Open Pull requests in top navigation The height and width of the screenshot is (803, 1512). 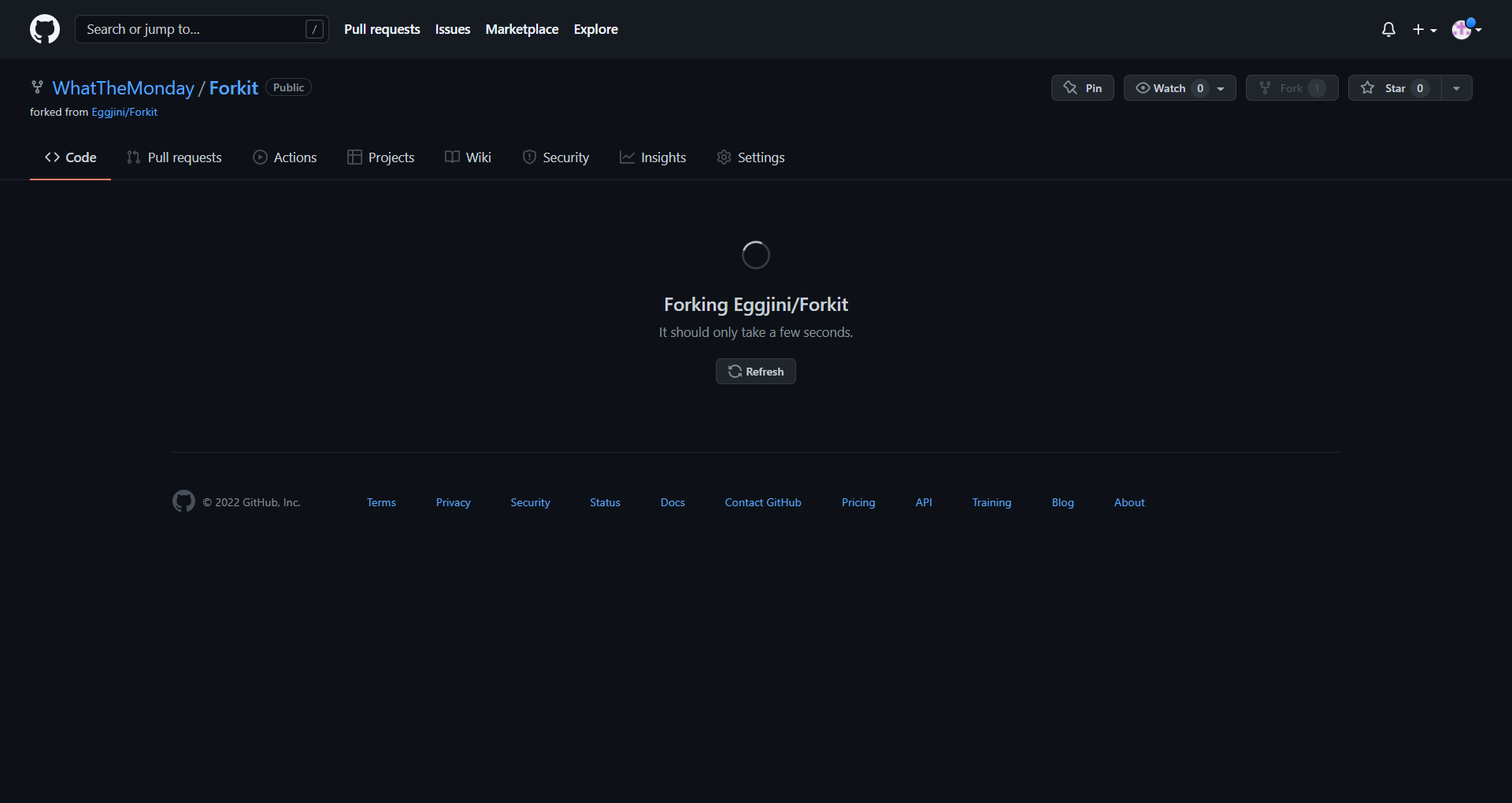click(x=382, y=29)
